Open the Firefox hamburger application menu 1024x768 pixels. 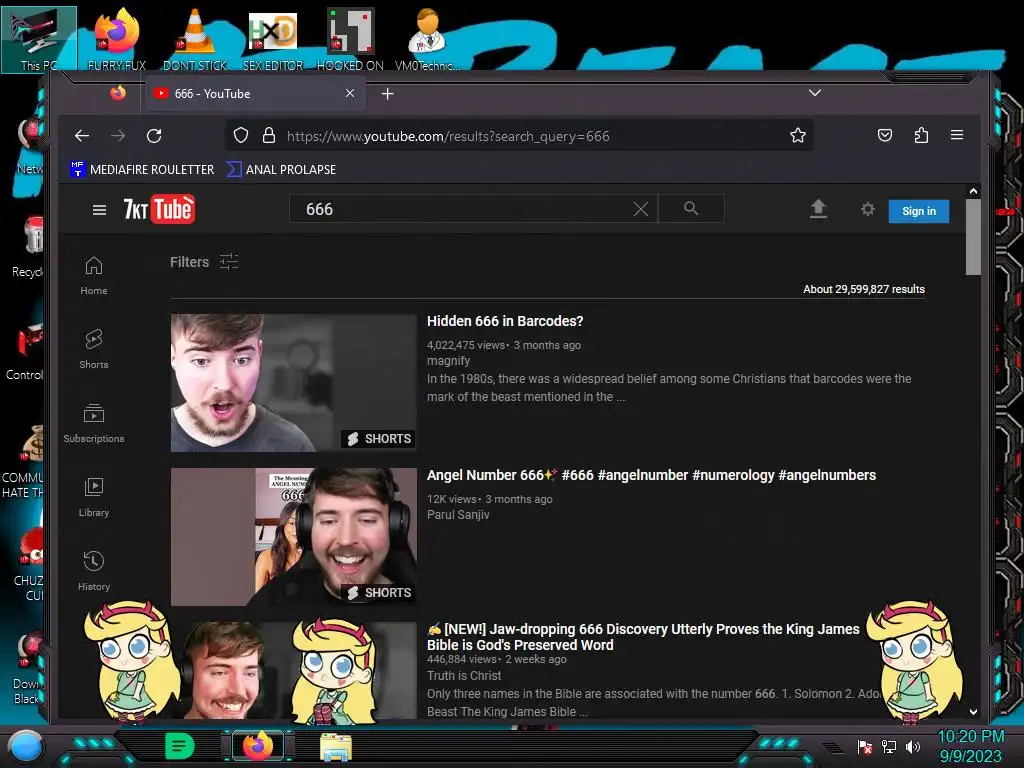click(x=957, y=135)
